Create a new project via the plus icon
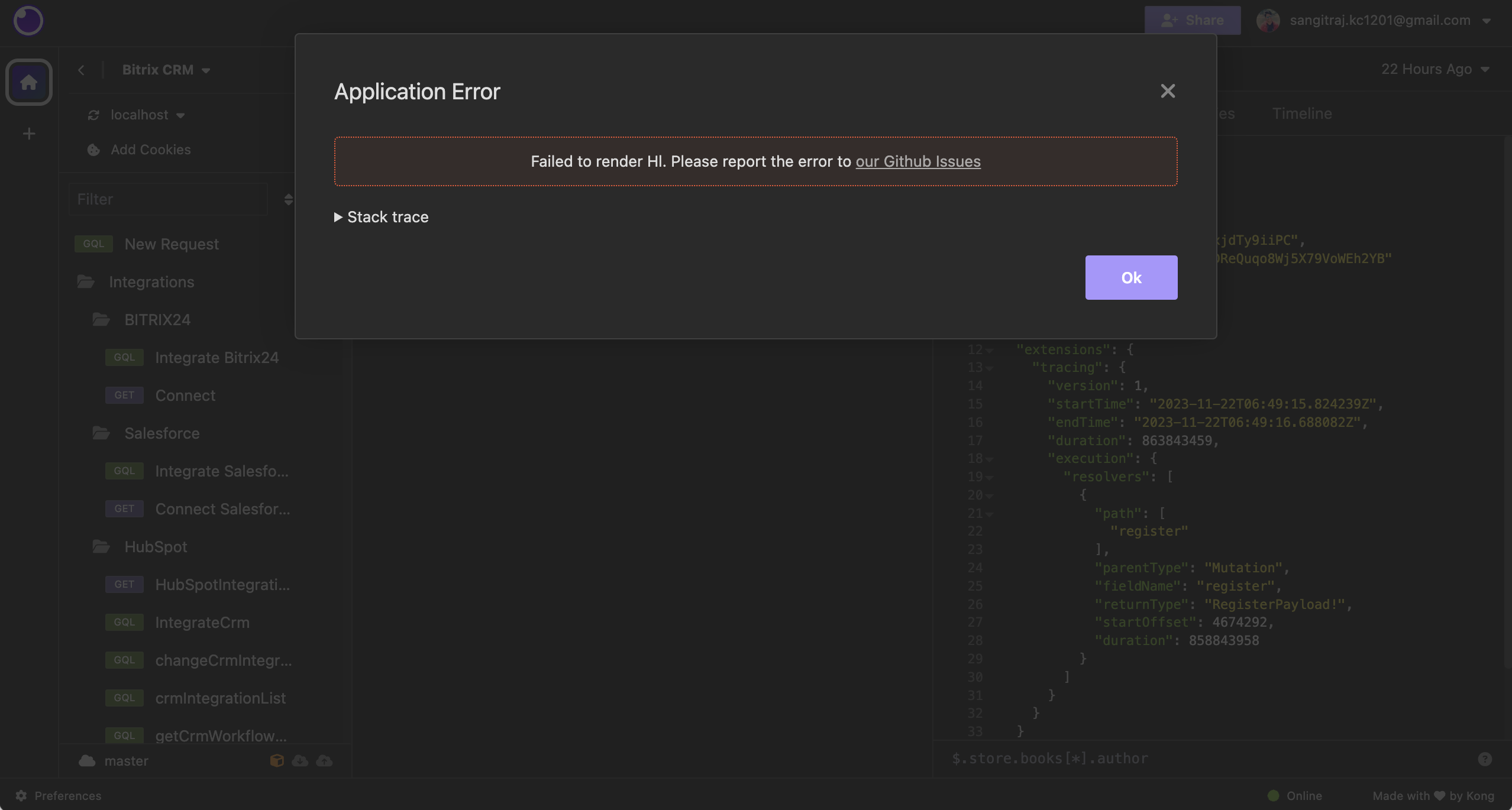This screenshot has height=810, width=1512. coord(28,134)
